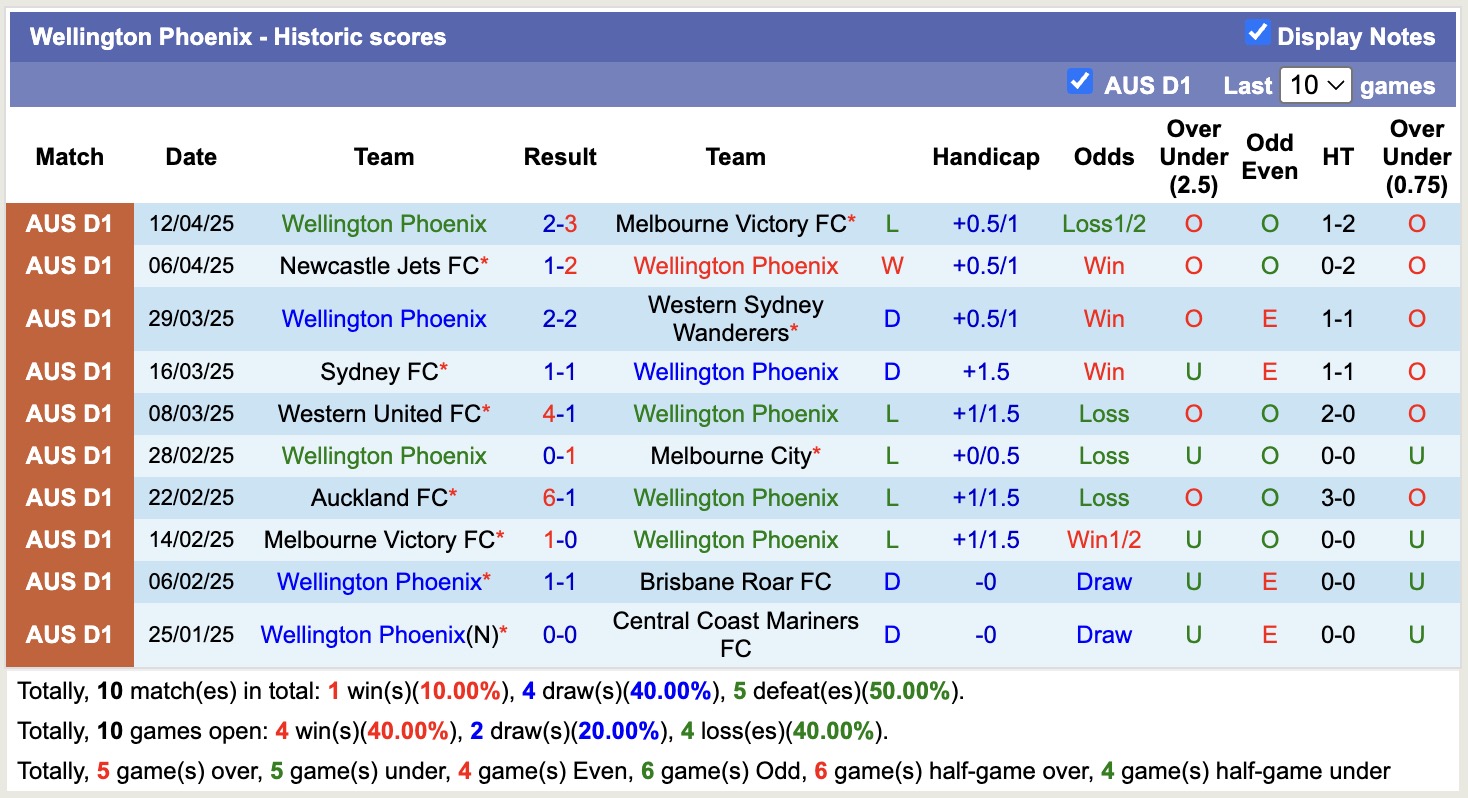This screenshot has width=1468, height=798.
Task: Open Newcastle Jets FC team page
Action: point(377,266)
